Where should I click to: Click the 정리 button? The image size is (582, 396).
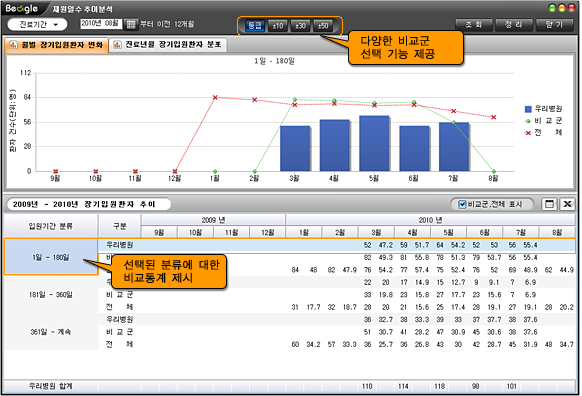point(514,25)
